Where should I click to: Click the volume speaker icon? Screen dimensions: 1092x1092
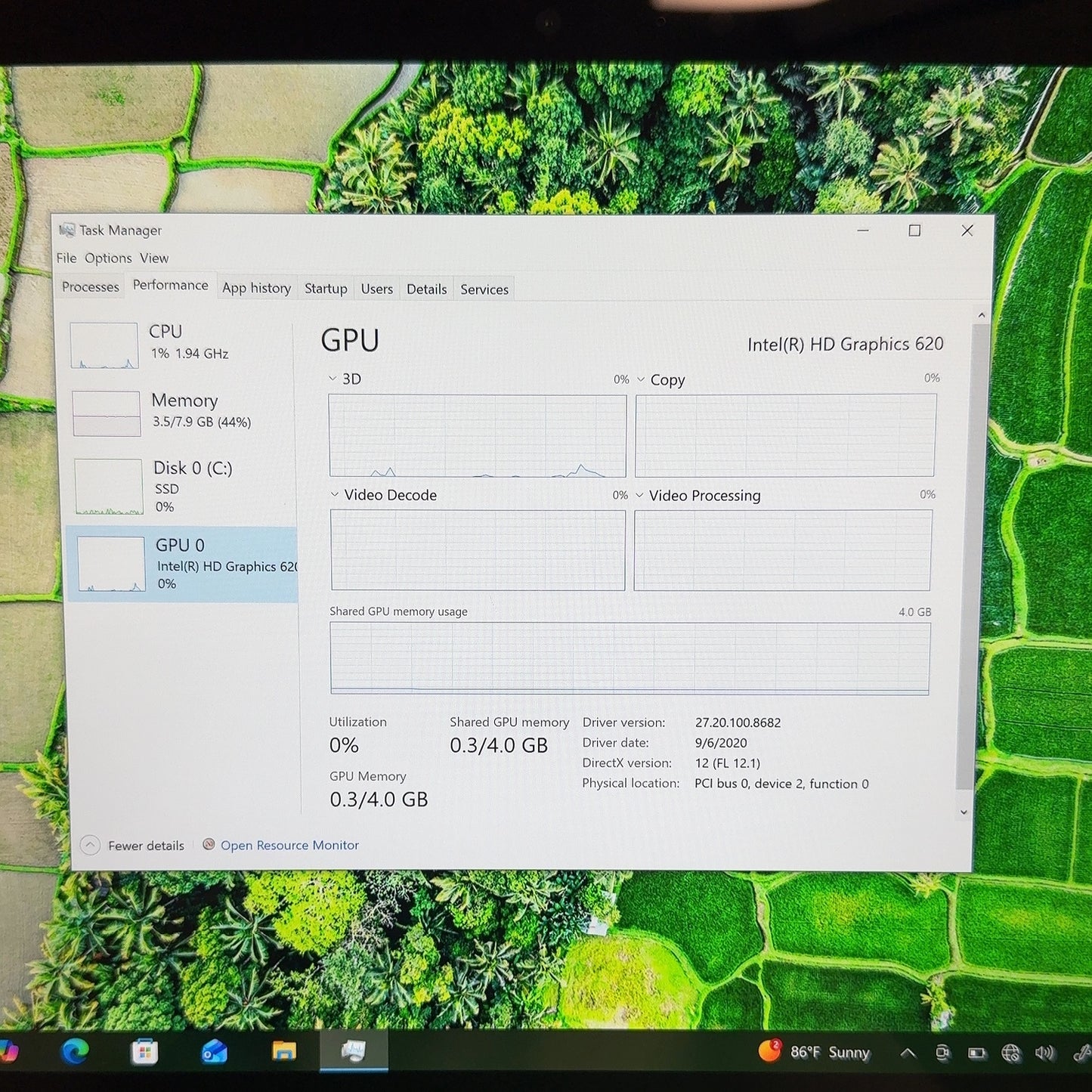1044,1053
